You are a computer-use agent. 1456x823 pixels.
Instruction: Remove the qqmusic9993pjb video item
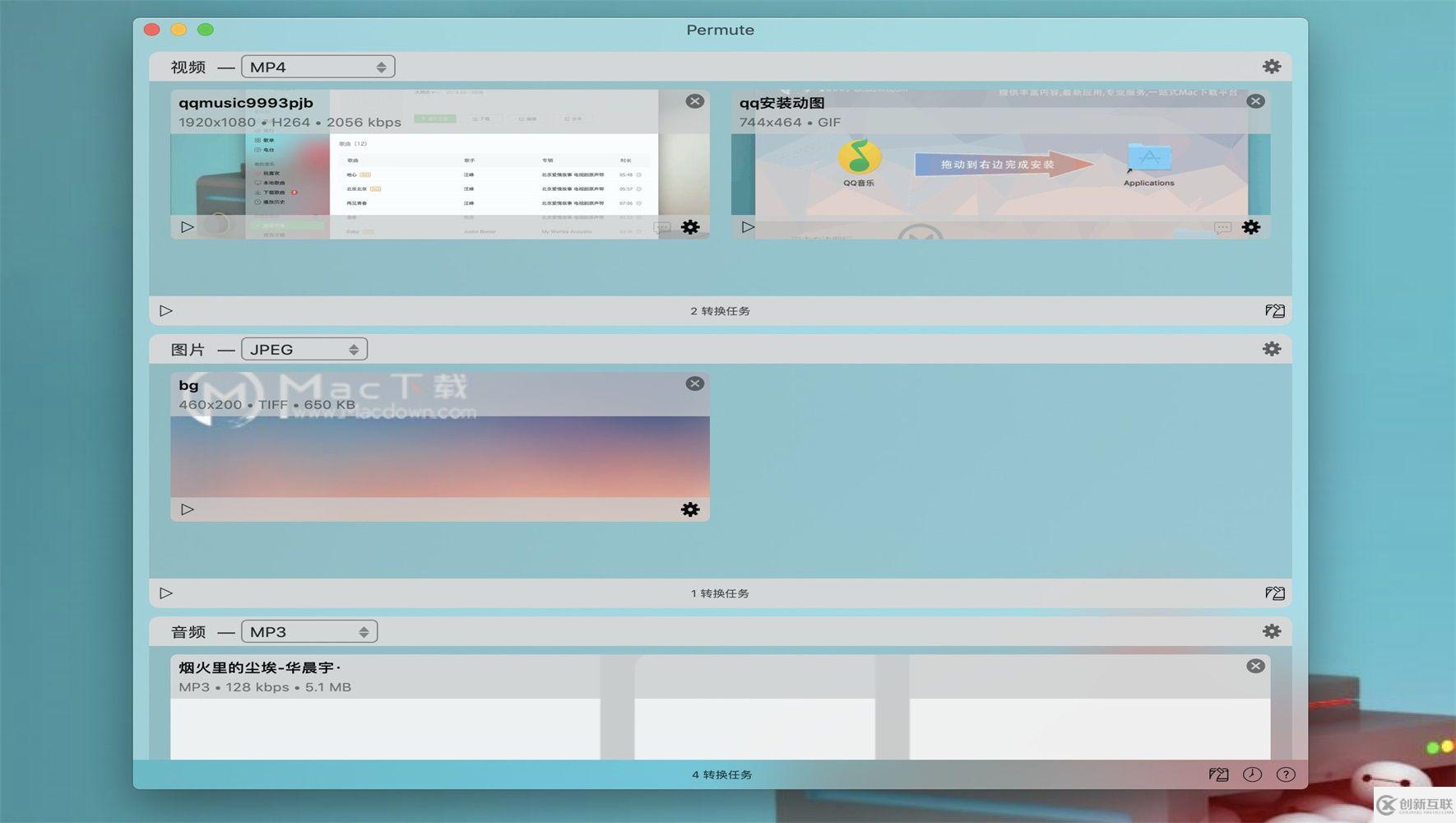[695, 101]
